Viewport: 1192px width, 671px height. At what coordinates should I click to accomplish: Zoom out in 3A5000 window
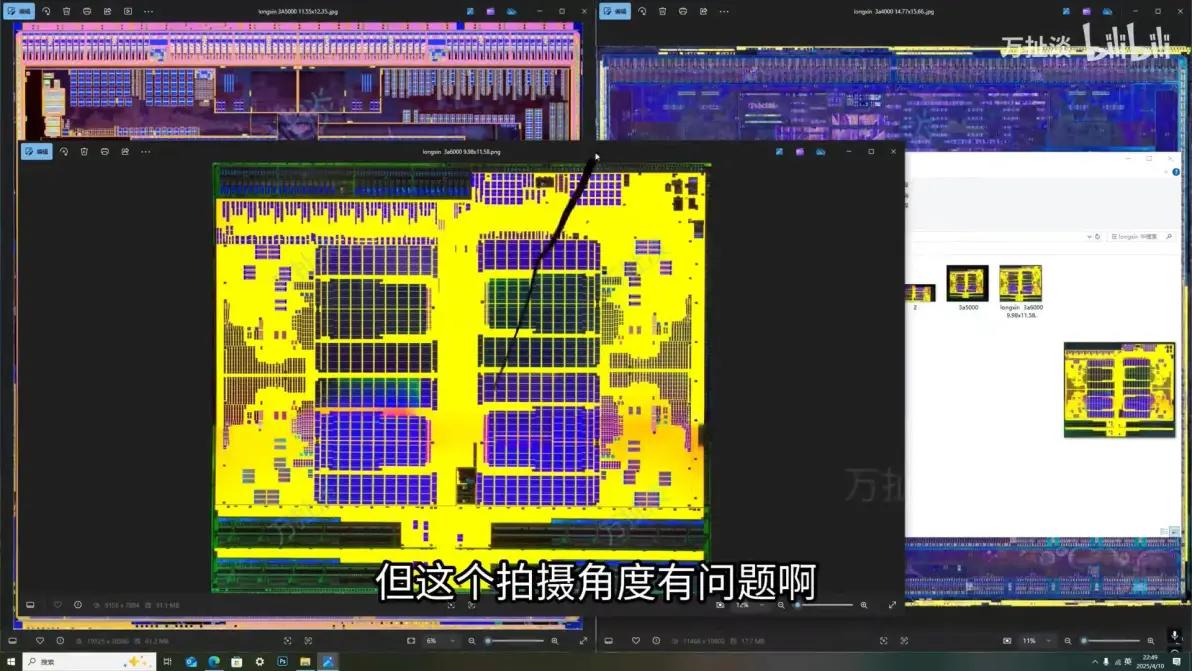click(471, 641)
